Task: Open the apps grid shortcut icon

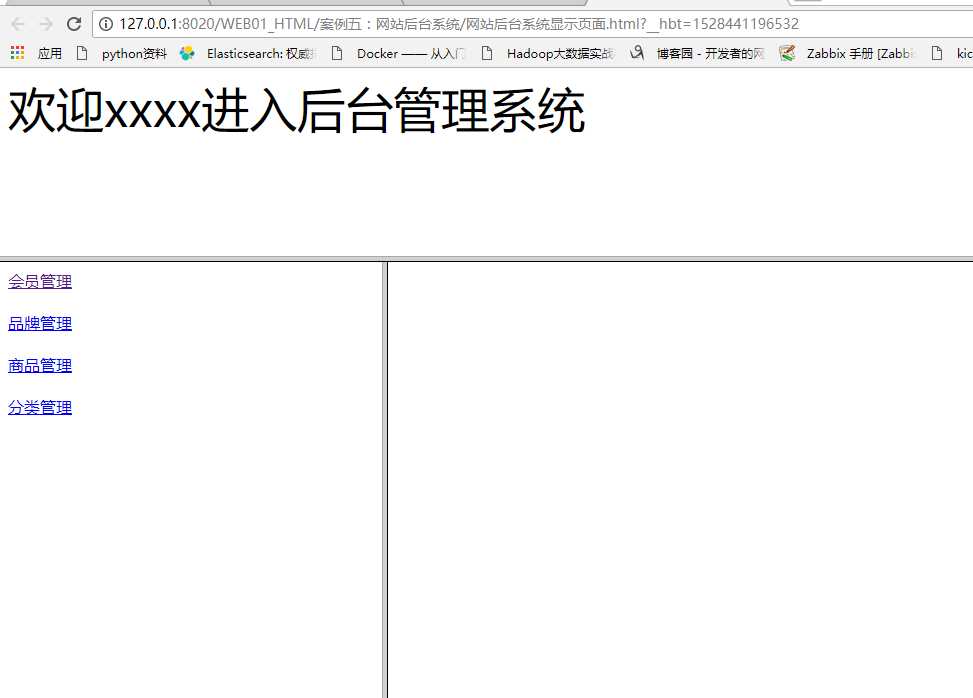Action: (x=17, y=53)
